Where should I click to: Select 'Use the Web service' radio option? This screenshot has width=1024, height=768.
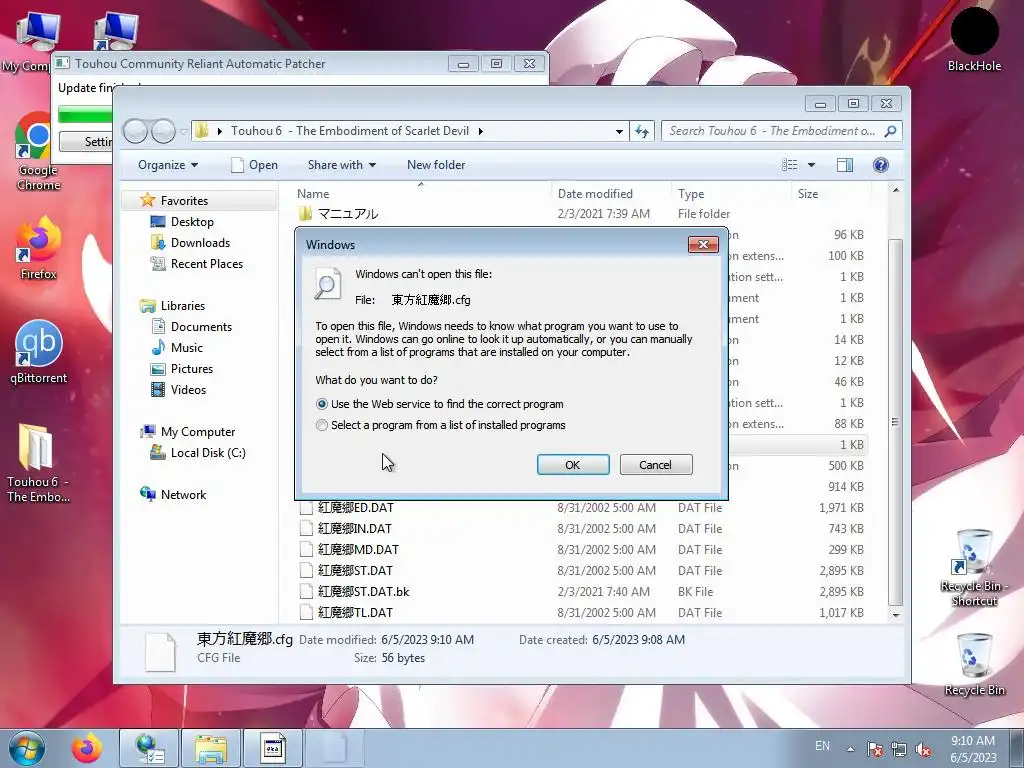point(439,404)
